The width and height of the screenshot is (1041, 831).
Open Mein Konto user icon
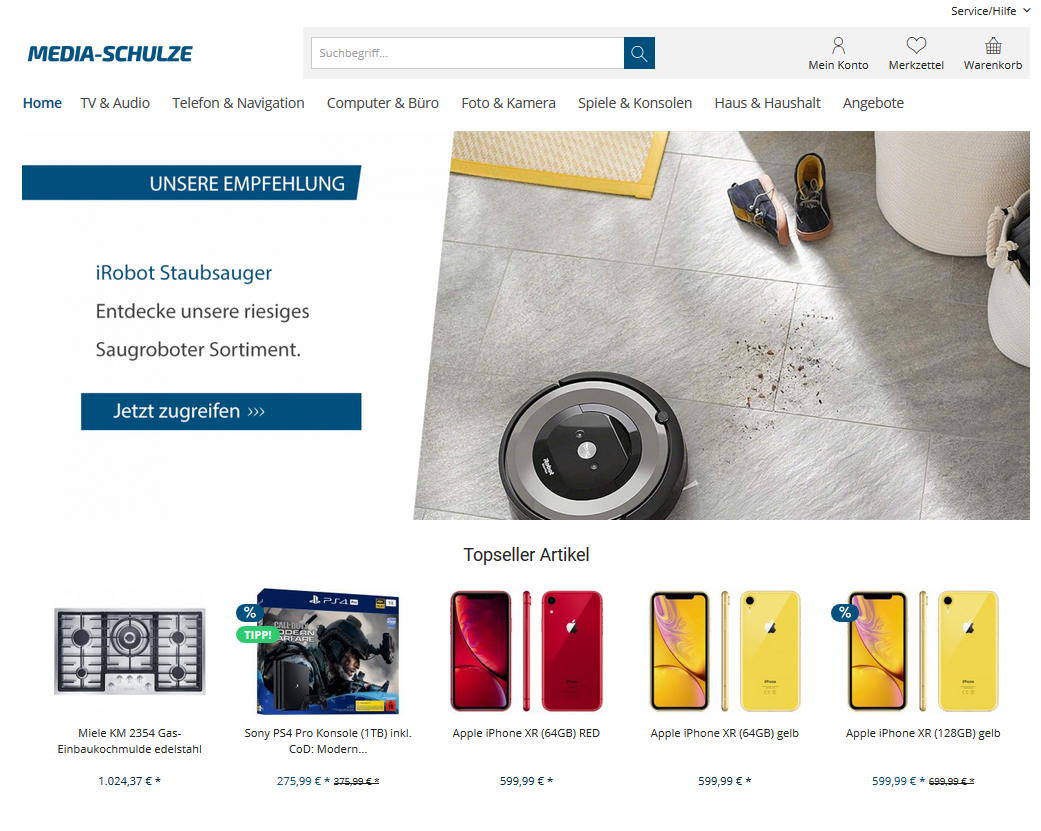click(x=838, y=46)
